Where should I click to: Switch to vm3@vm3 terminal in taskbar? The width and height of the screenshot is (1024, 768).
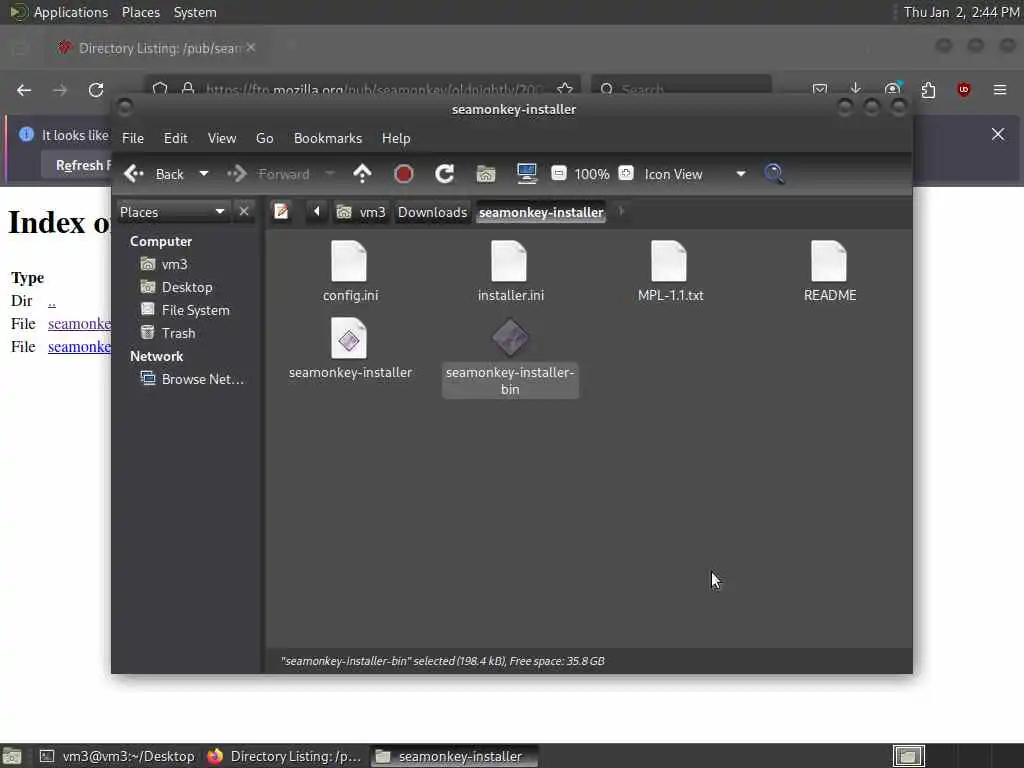[x=118, y=756]
